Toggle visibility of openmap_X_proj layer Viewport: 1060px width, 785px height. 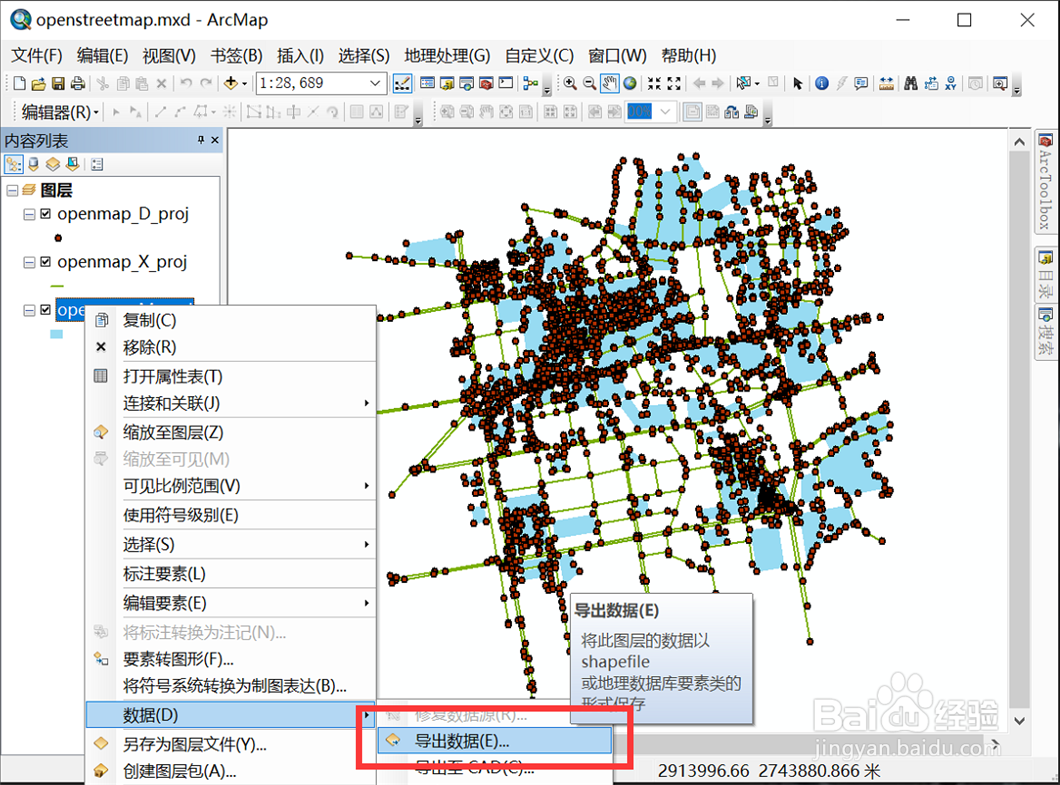tap(45, 262)
